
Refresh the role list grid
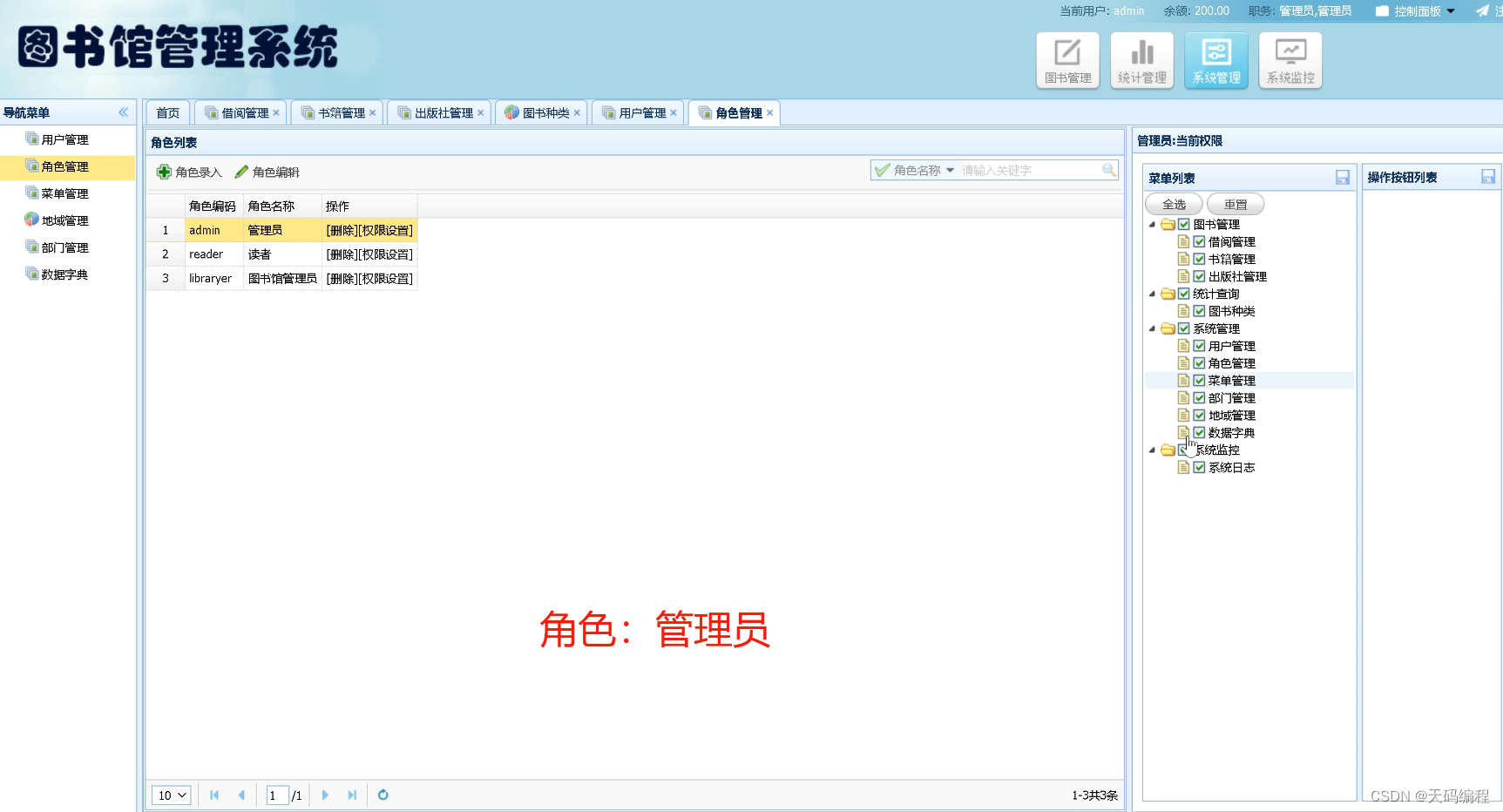point(383,795)
